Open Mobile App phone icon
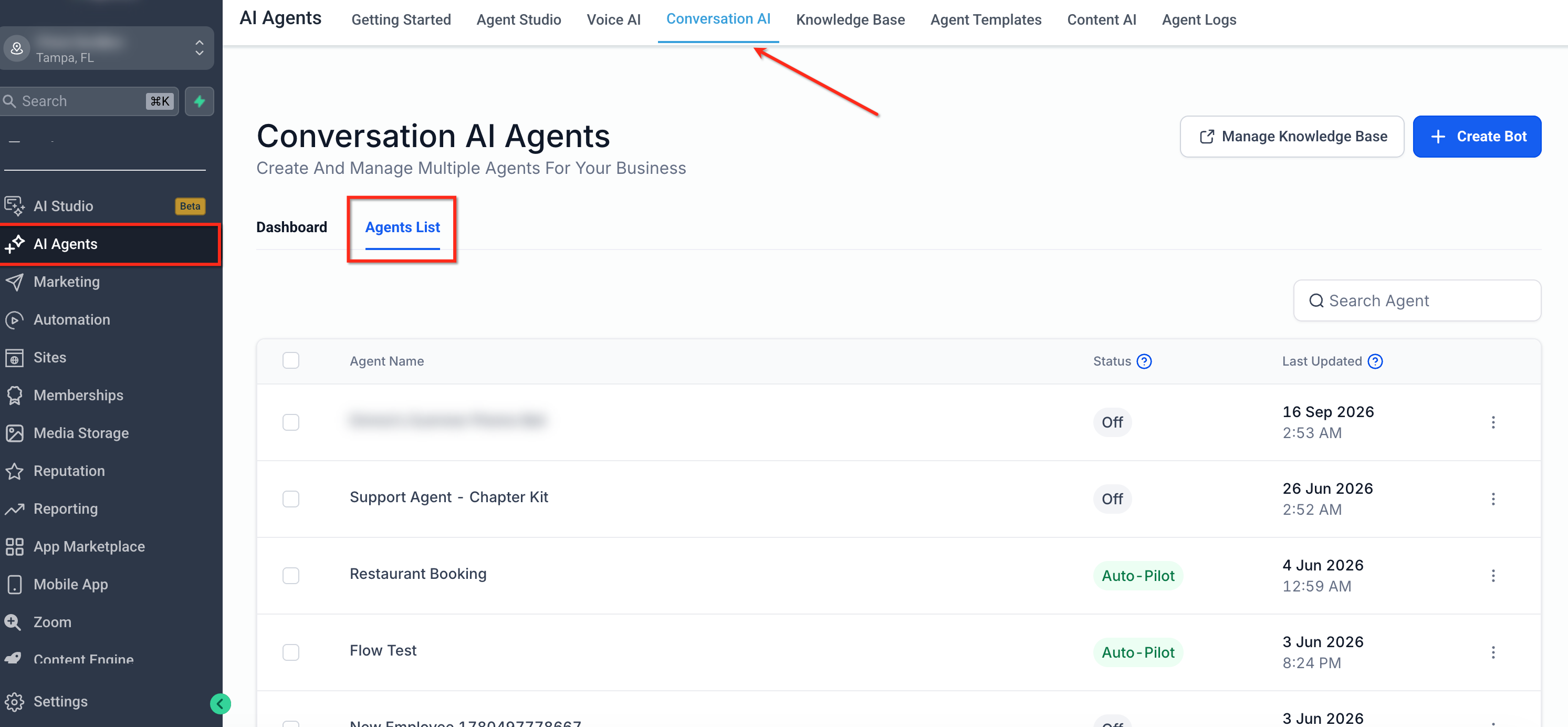The image size is (1568, 727). [x=15, y=584]
